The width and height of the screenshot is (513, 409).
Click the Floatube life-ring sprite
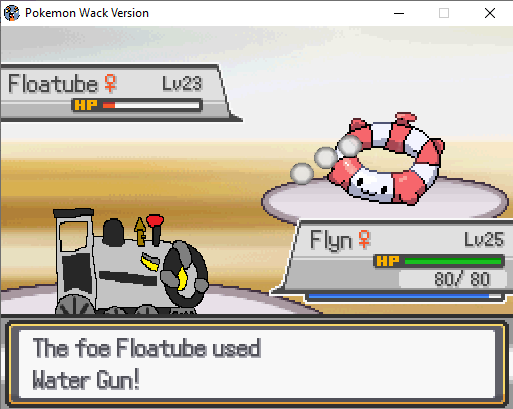pos(386,158)
